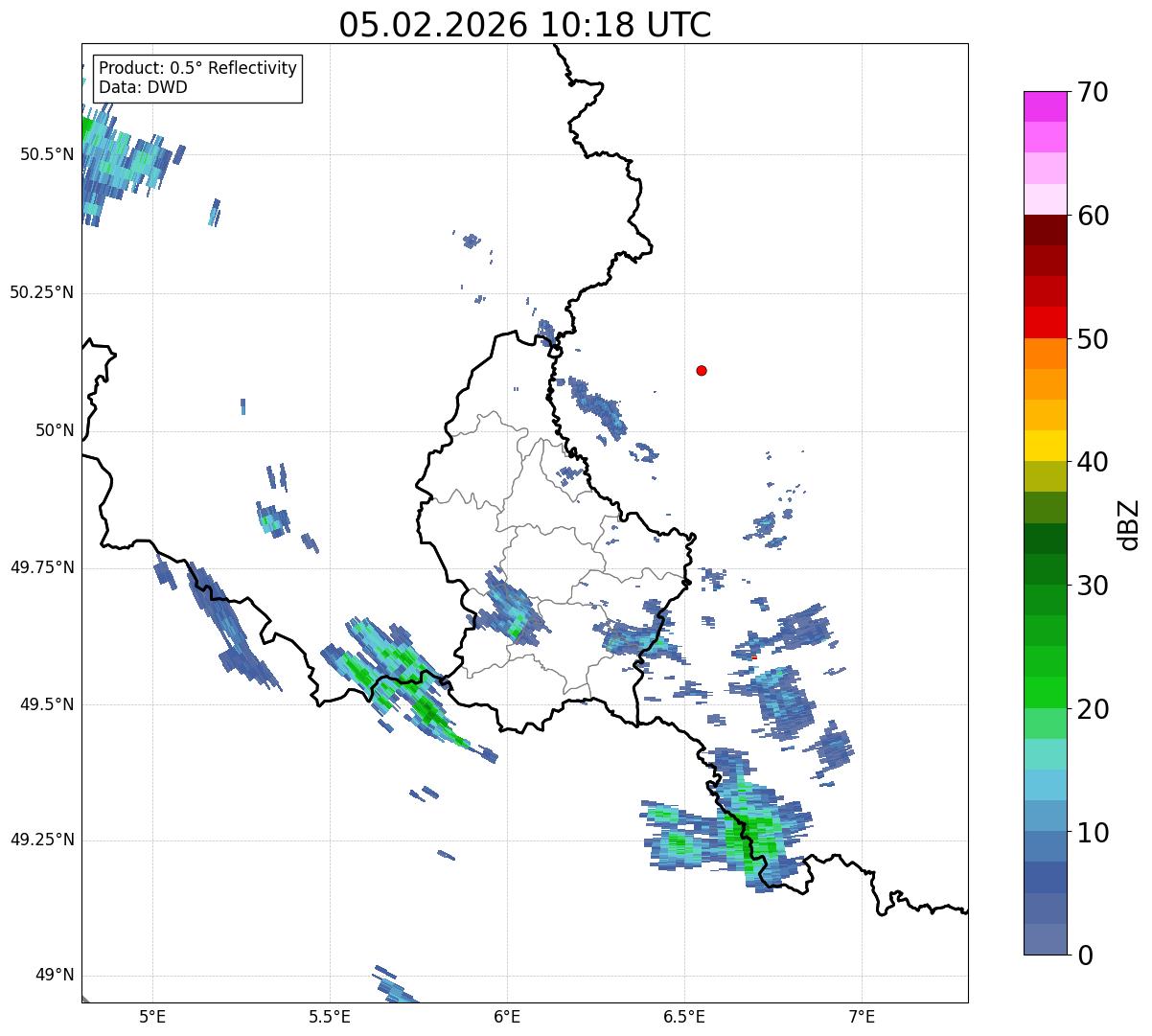Click the 49.75°N latitude label
1152x1036 pixels.
coord(41,567)
